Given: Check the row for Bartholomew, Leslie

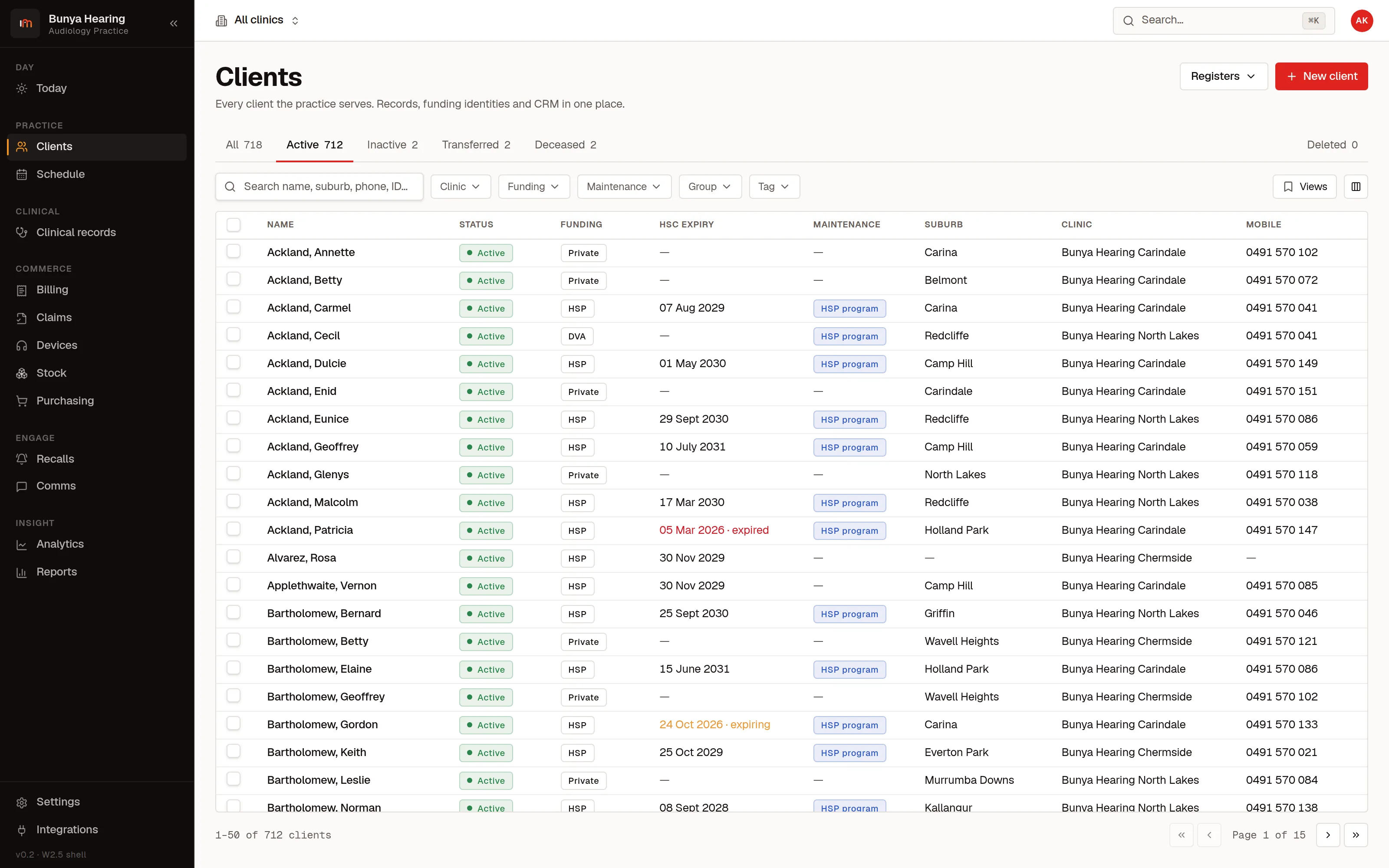Looking at the screenshot, I should point(233,779).
